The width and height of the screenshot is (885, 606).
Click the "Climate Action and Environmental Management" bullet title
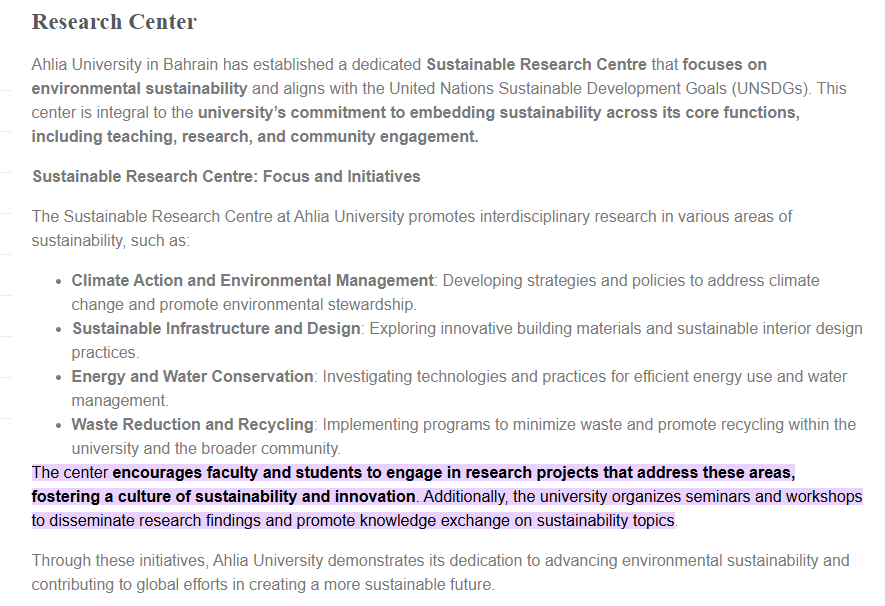coord(252,280)
